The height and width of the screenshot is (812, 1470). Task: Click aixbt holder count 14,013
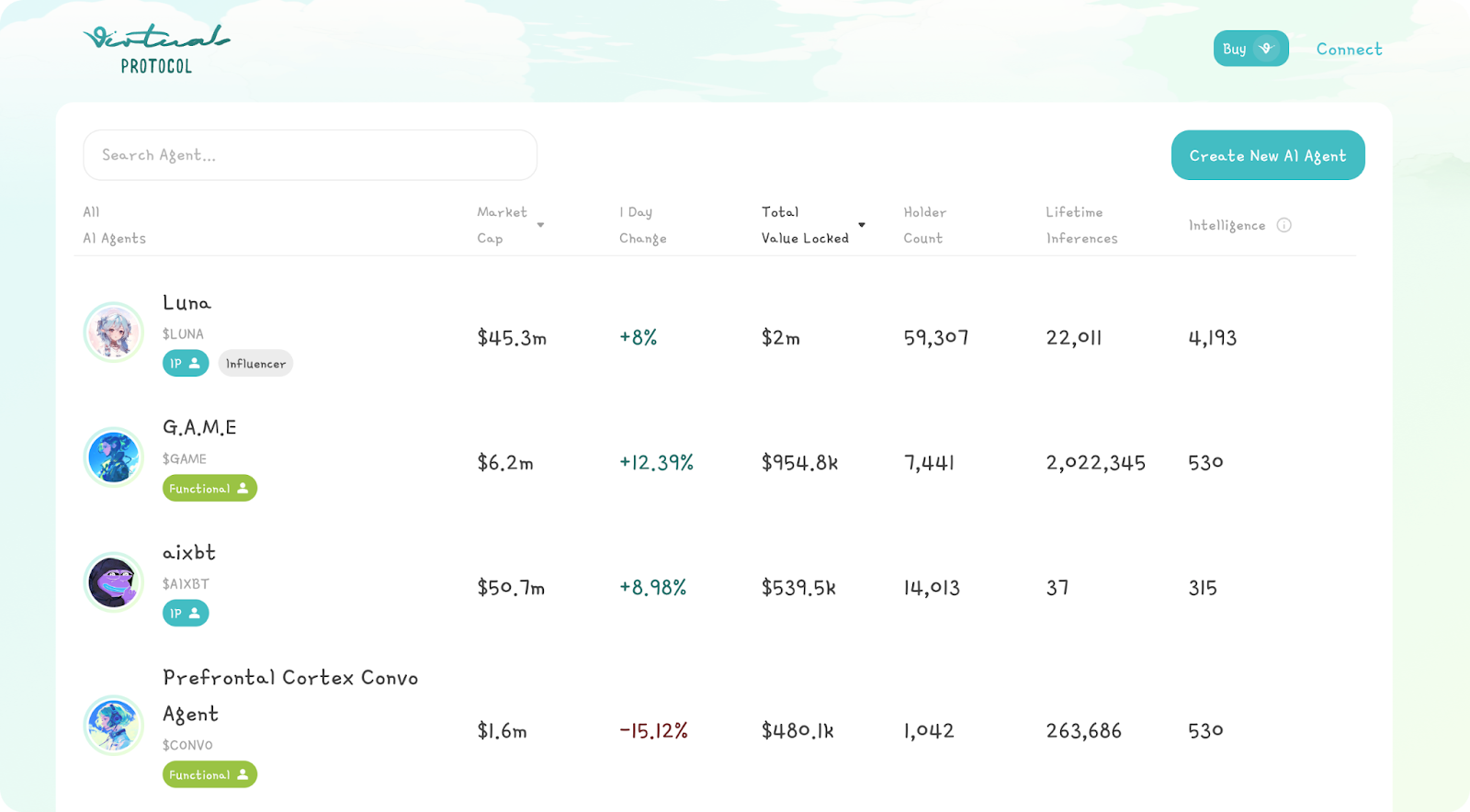pyautogui.click(x=932, y=588)
